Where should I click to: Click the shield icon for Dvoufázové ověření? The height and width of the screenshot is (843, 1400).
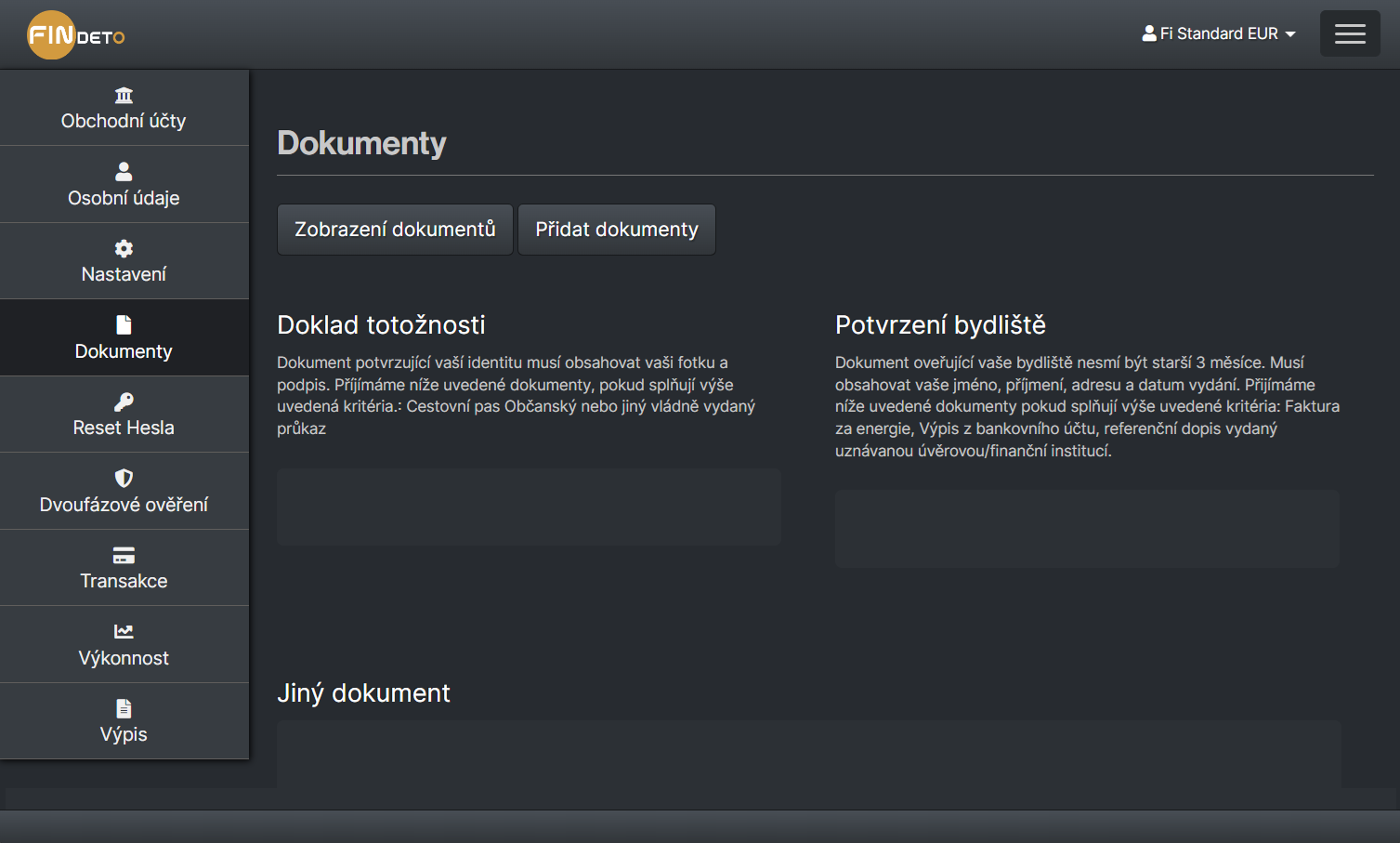[124, 478]
